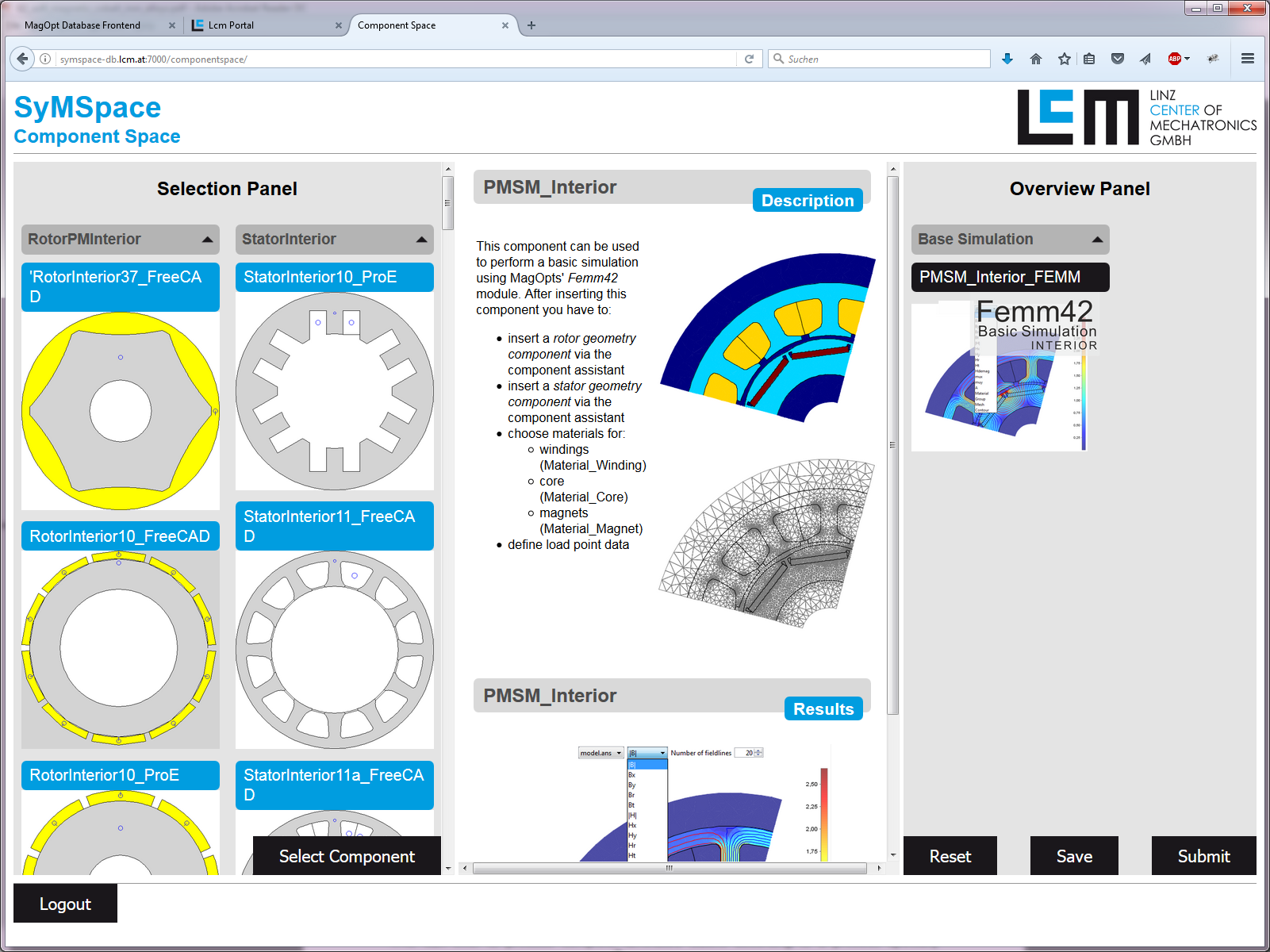Reload the page with the refresh icon
This screenshot has height=952, width=1270.
click(749, 59)
